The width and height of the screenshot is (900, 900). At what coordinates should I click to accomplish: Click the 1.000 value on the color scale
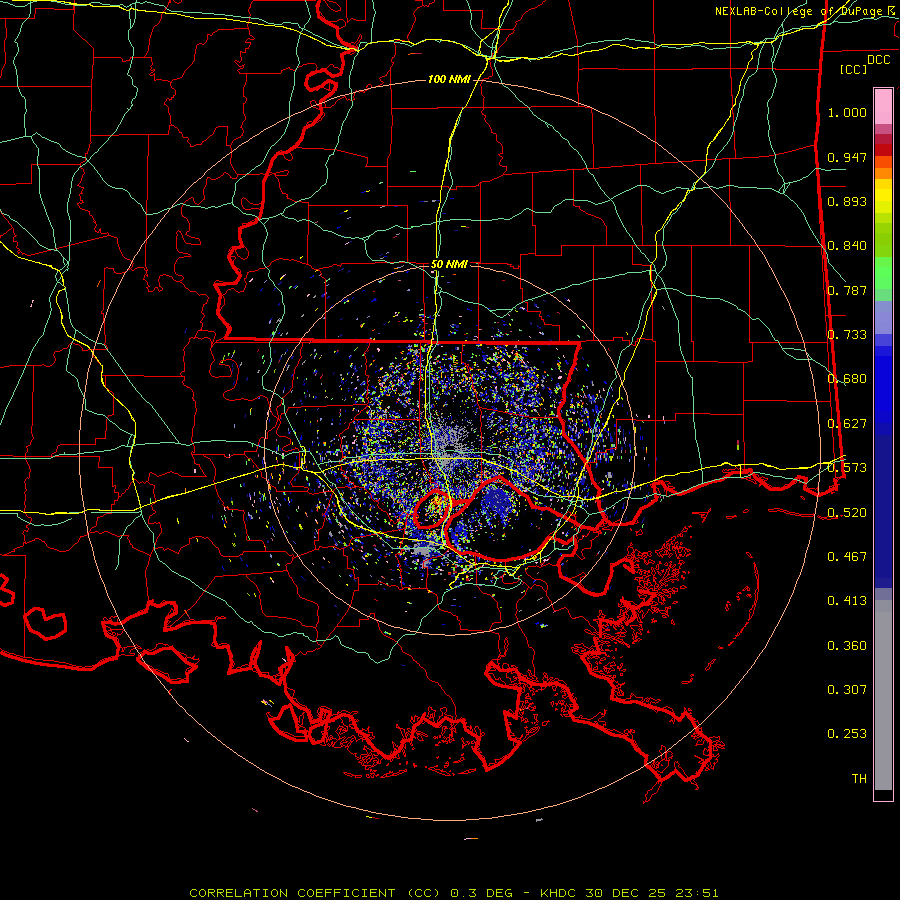(x=847, y=112)
